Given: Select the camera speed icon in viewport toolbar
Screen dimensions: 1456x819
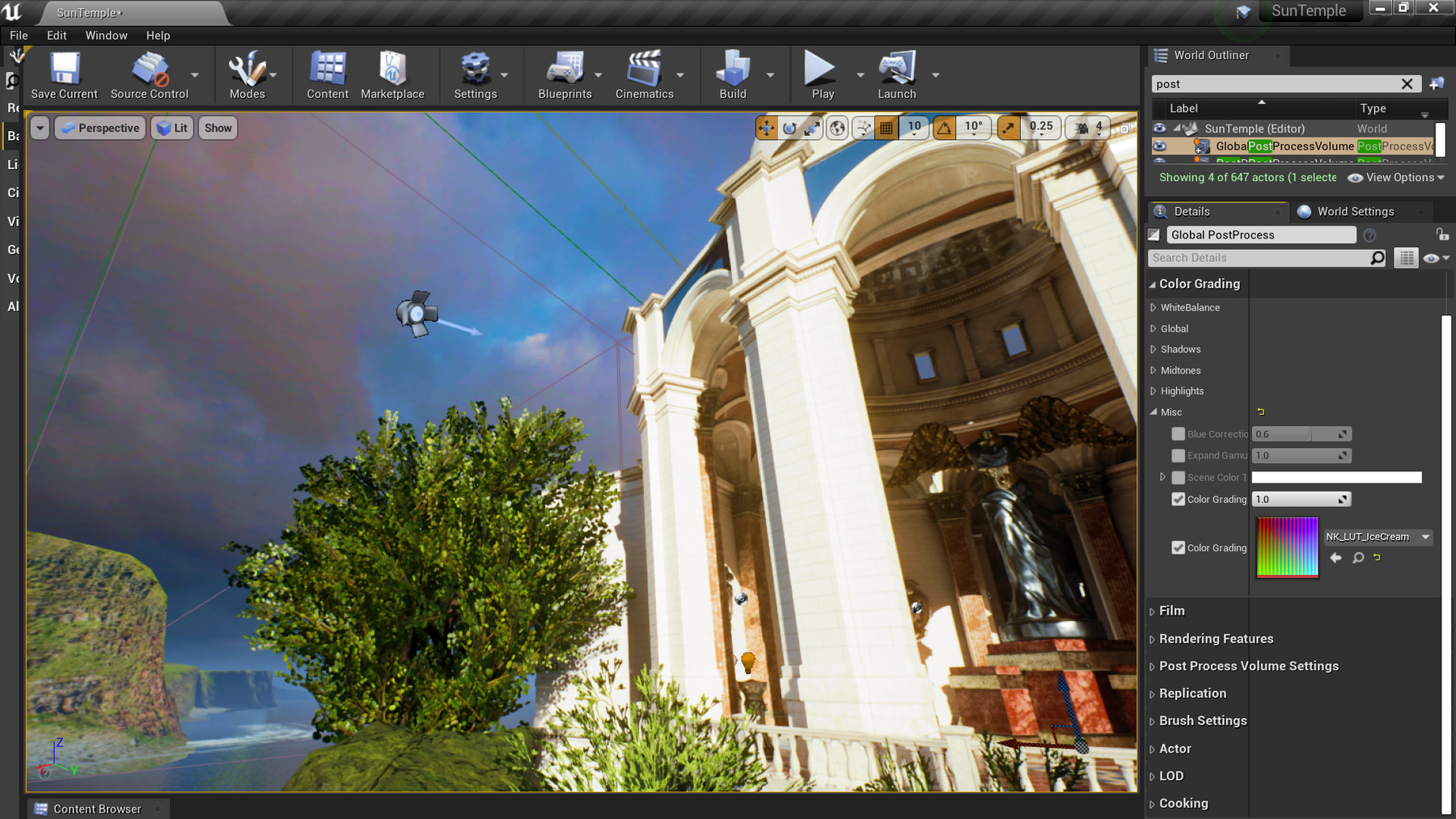Looking at the screenshot, I should pyautogui.click(x=1081, y=127).
